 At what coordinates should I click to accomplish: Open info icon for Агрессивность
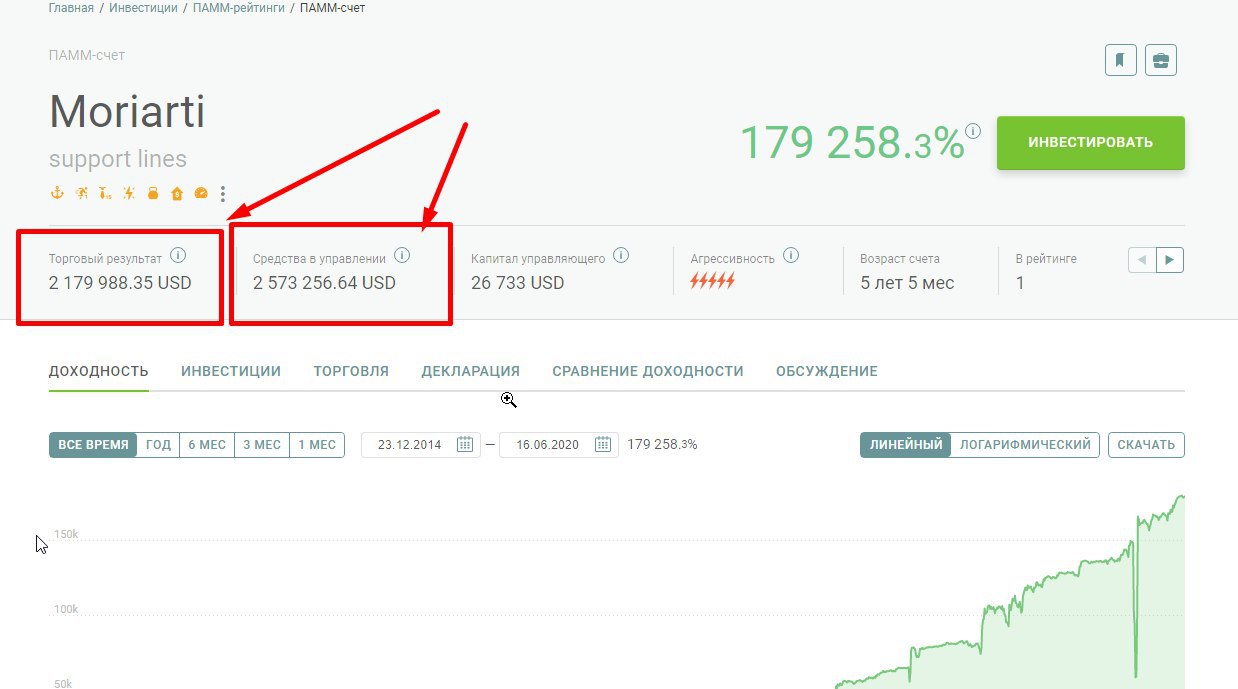click(x=791, y=256)
